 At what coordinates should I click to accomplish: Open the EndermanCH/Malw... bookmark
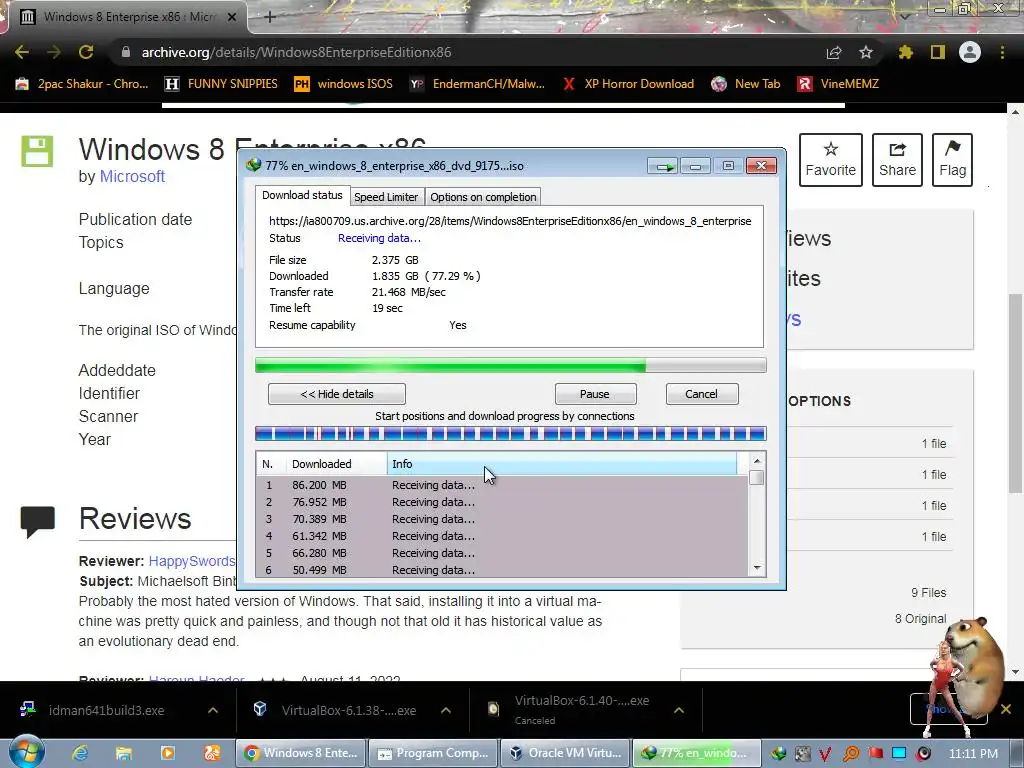[x=477, y=84]
